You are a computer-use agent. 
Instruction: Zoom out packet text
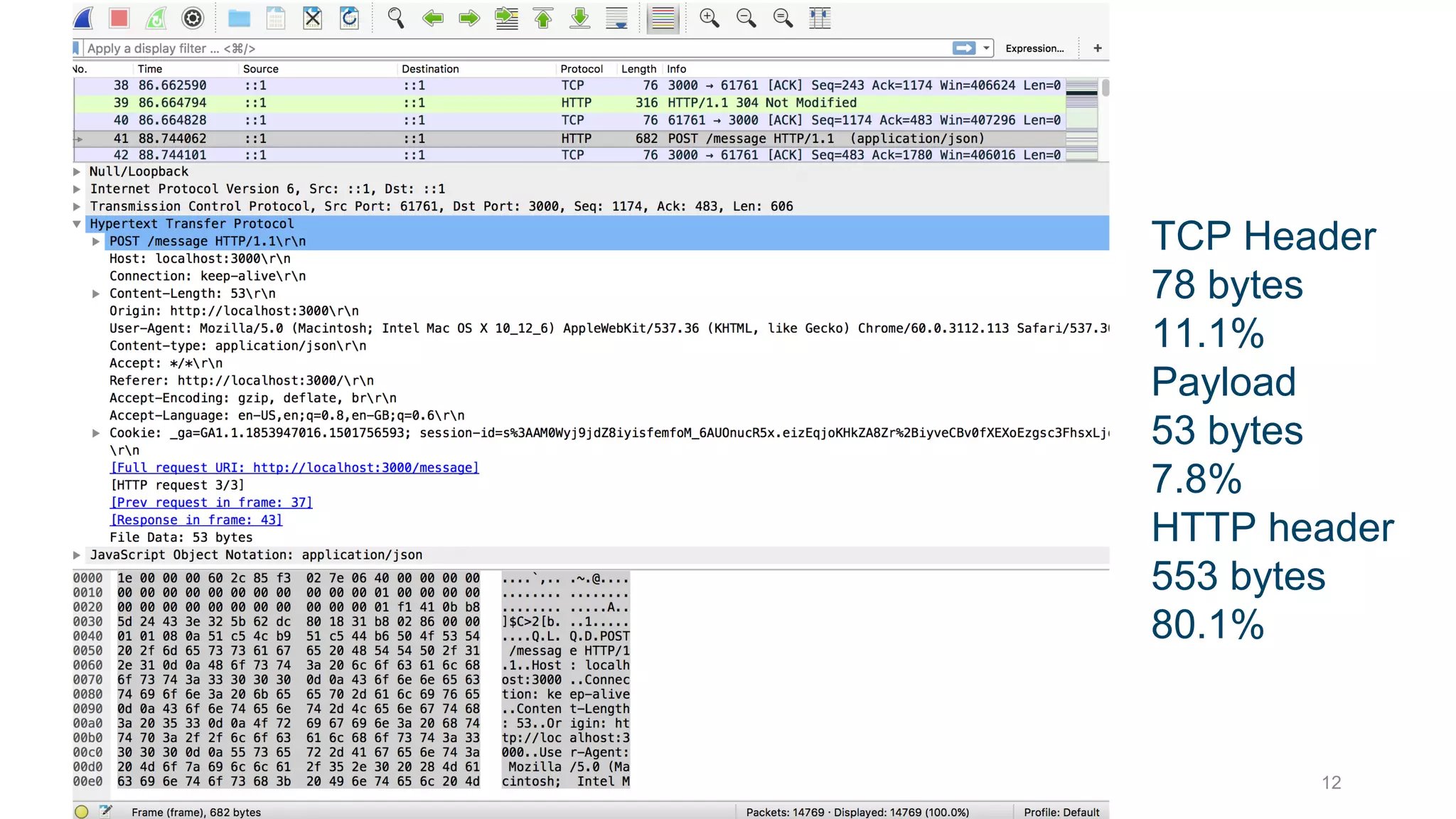tap(746, 18)
